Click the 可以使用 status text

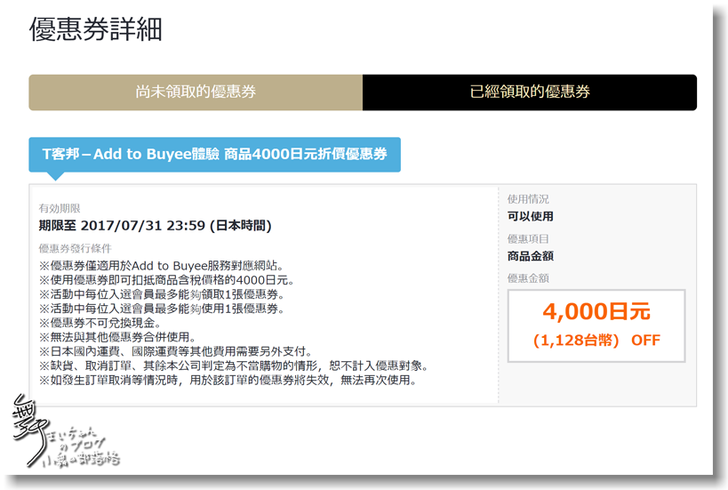[530, 216]
